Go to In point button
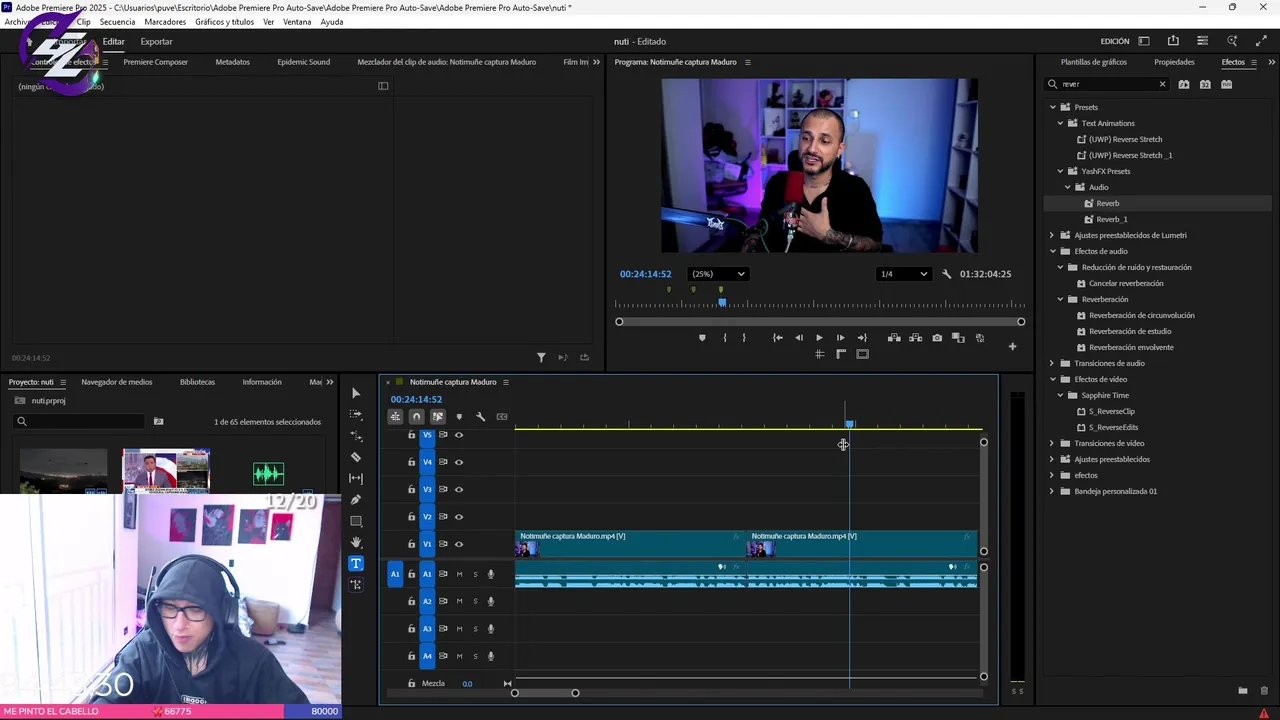Viewport: 1280px width, 720px height. coord(777,338)
